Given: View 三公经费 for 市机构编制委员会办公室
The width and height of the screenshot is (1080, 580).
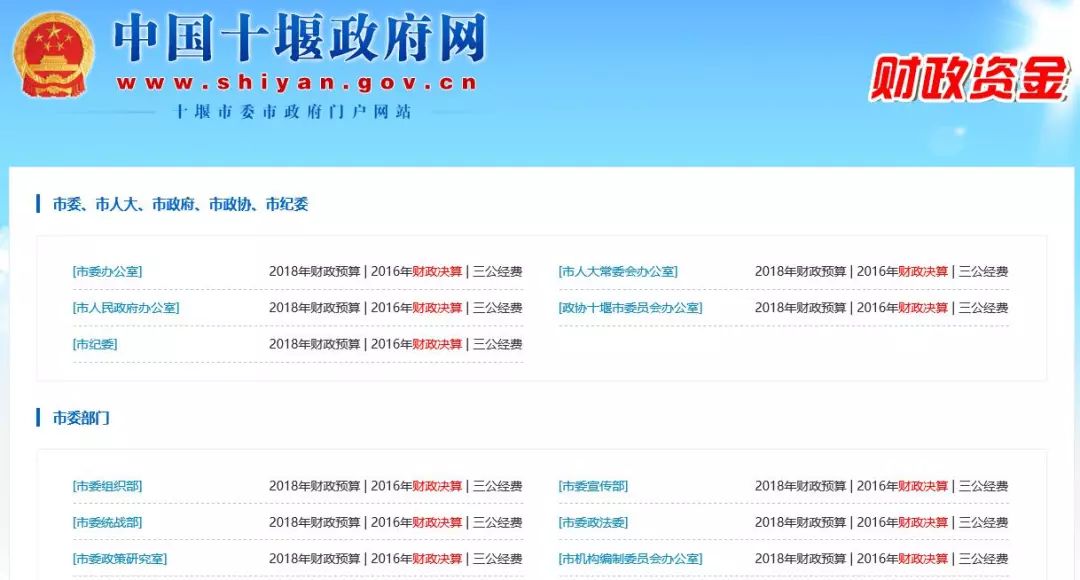Looking at the screenshot, I should point(983,559).
